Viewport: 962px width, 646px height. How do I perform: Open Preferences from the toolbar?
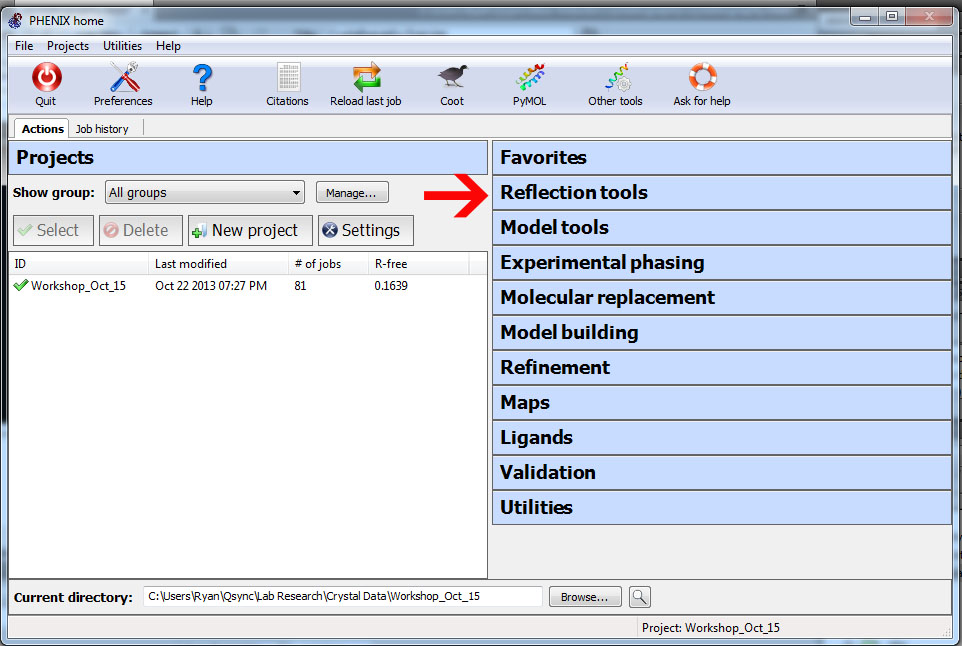pyautogui.click(x=123, y=78)
